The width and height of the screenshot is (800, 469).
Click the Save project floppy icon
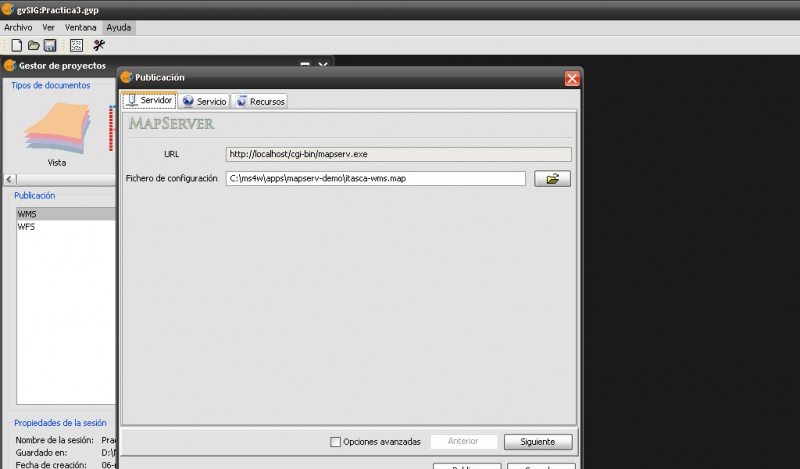click(49, 45)
